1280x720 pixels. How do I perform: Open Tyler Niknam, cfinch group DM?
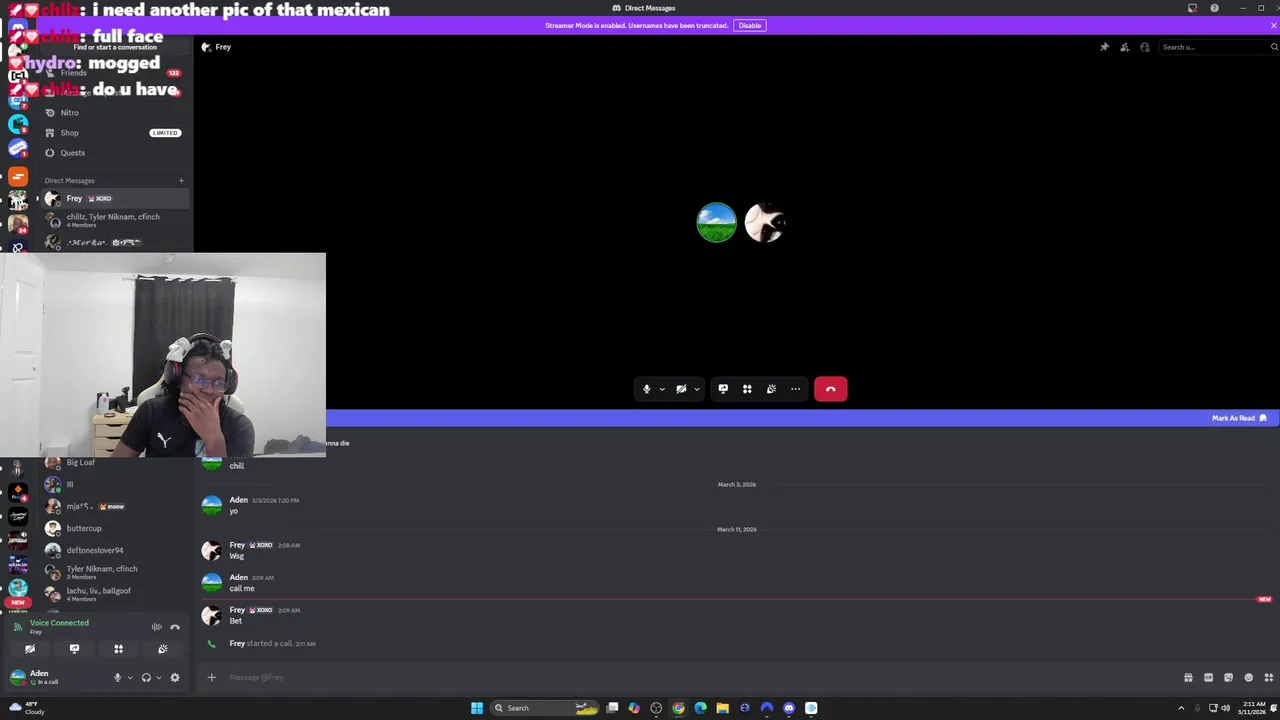[x=115, y=572]
